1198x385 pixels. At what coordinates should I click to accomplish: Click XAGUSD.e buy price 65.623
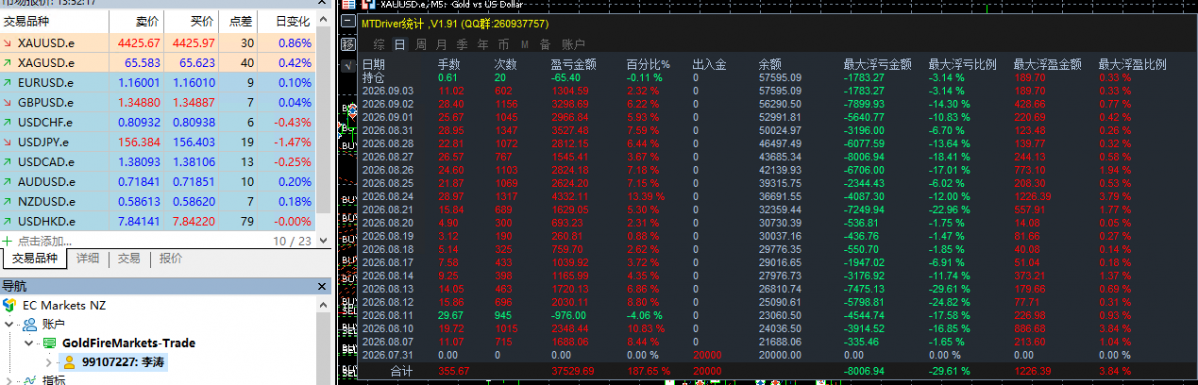pyautogui.click(x=196, y=63)
